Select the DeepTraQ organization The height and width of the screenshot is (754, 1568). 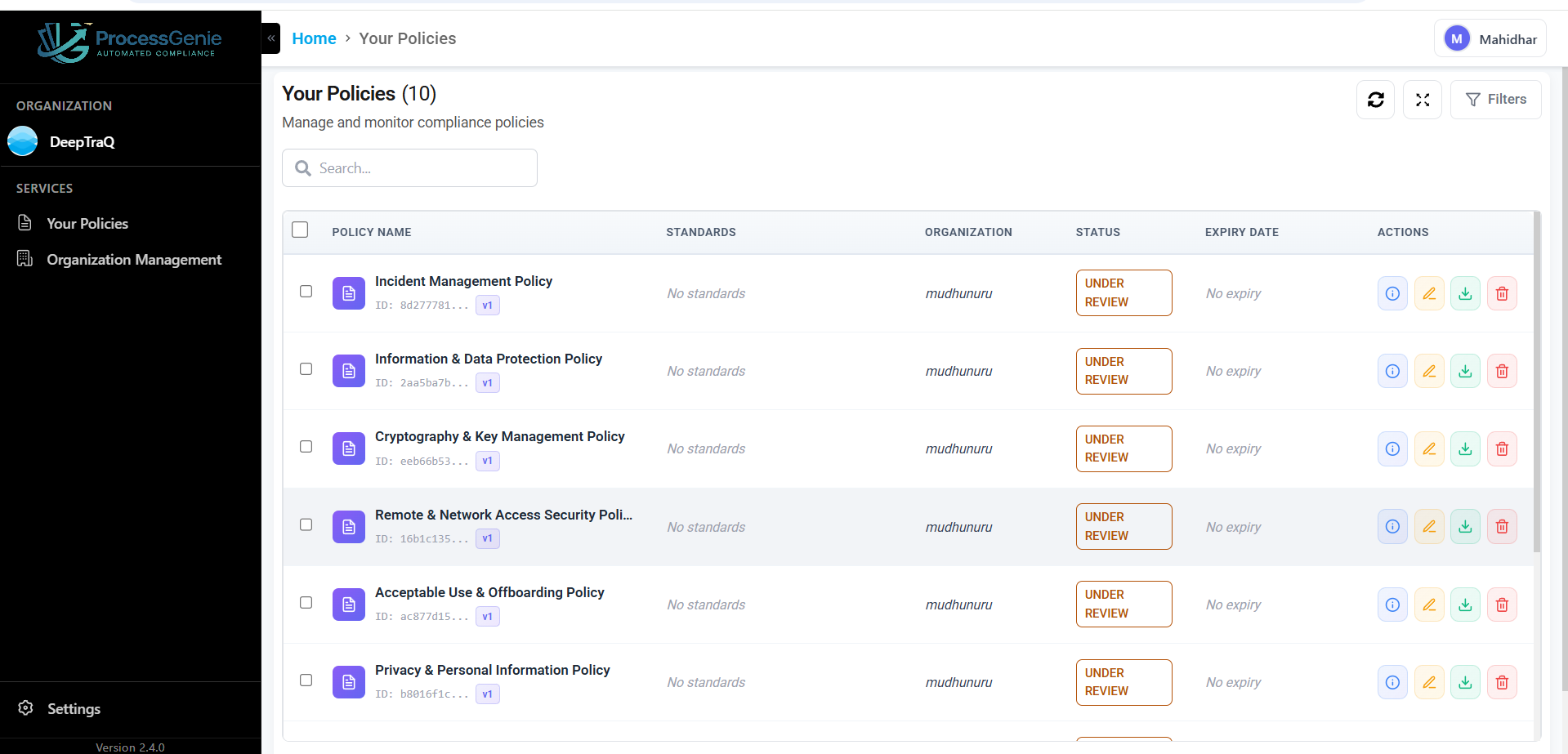tap(62, 141)
